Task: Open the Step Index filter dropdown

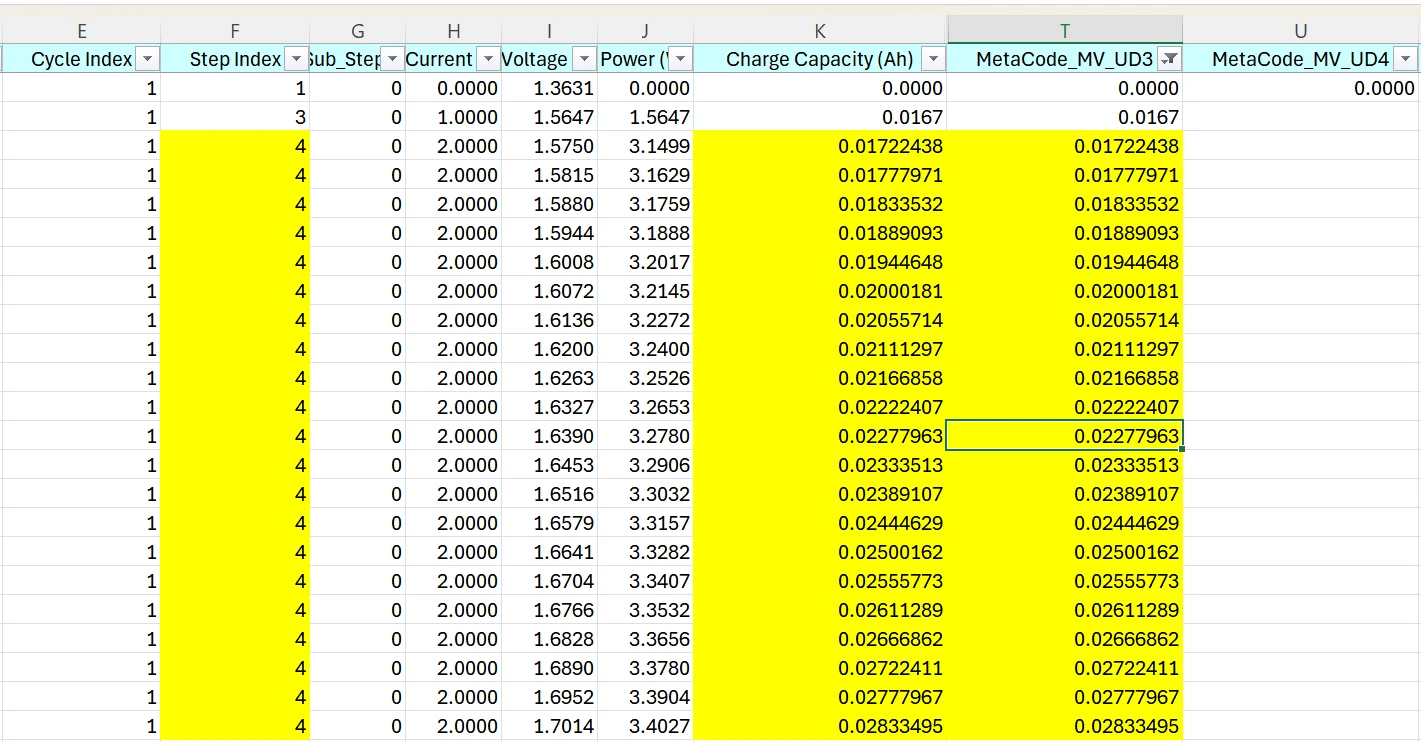Action: (x=296, y=59)
